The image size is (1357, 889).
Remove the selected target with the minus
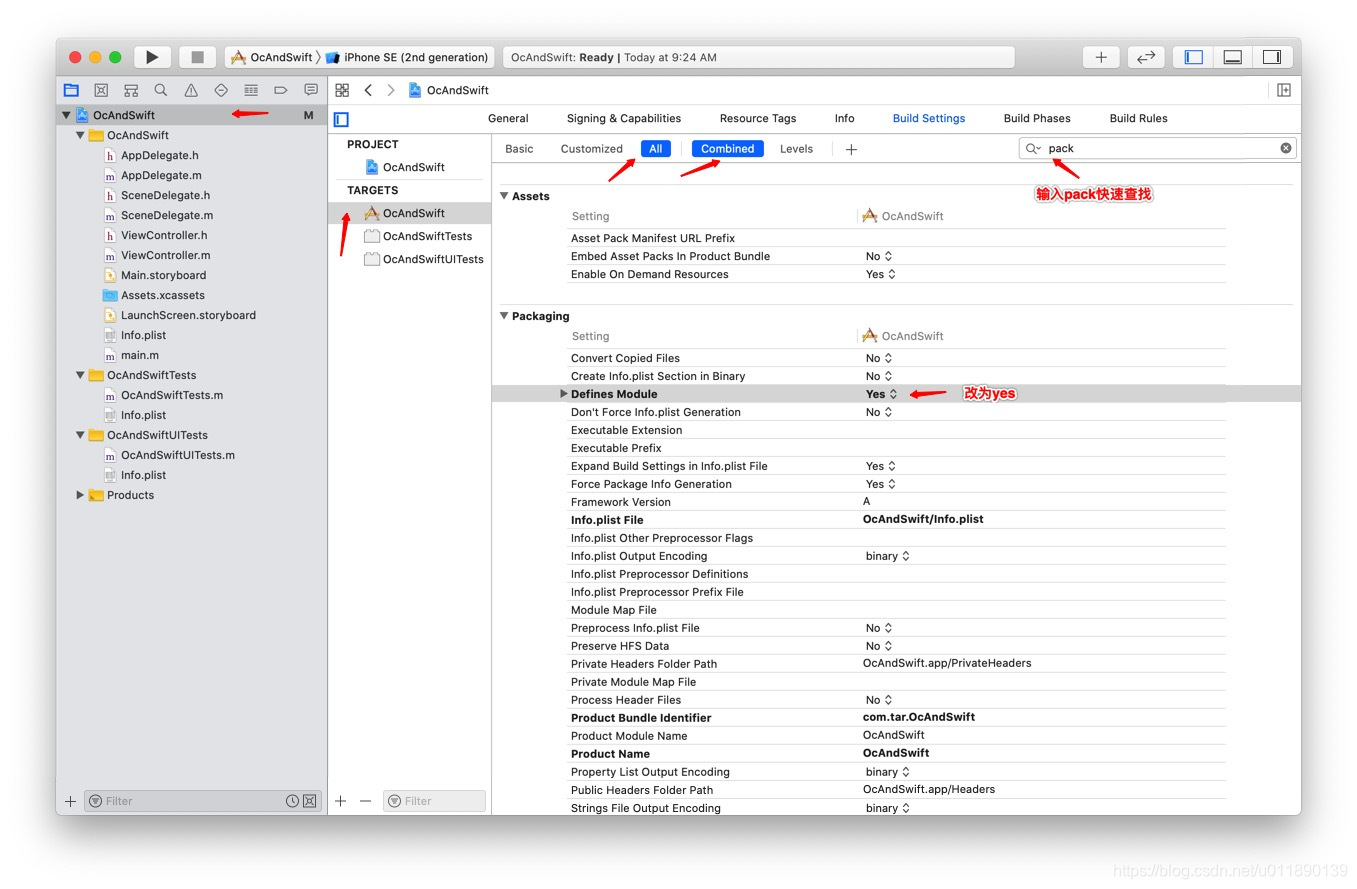pyautogui.click(x=365, y=801)
